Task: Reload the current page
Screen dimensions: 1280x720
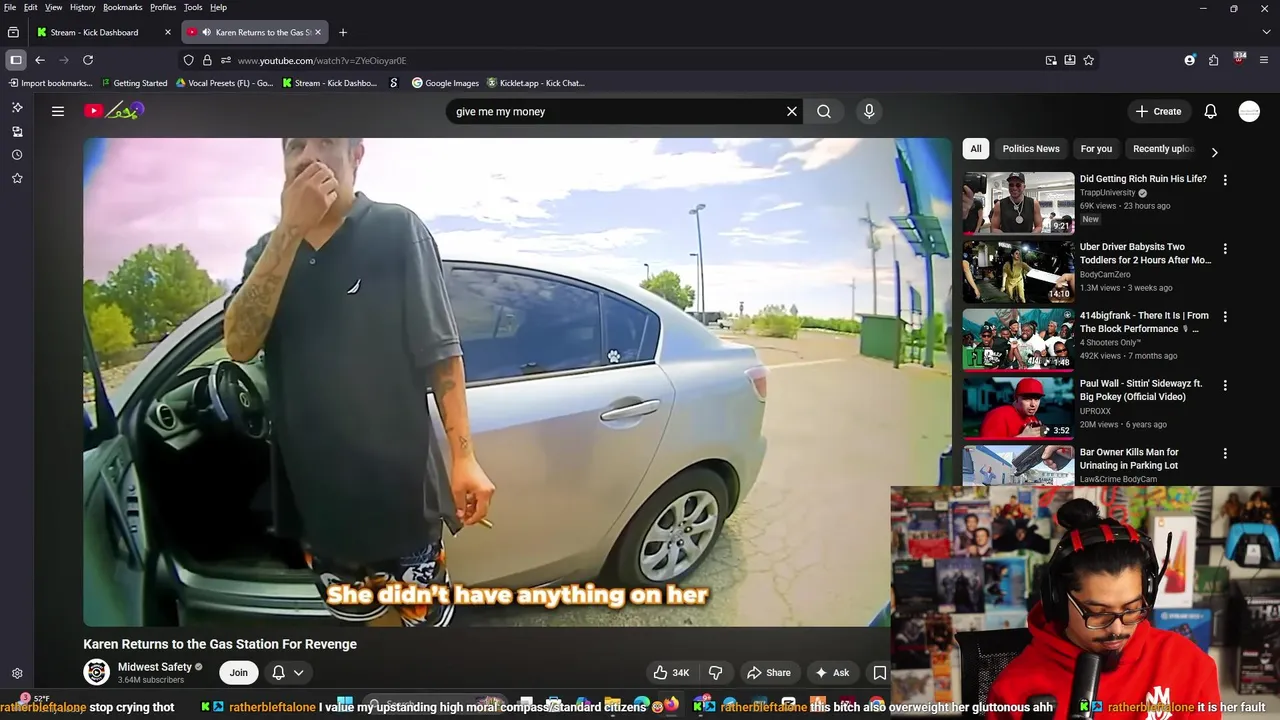Action: point(88,60)
